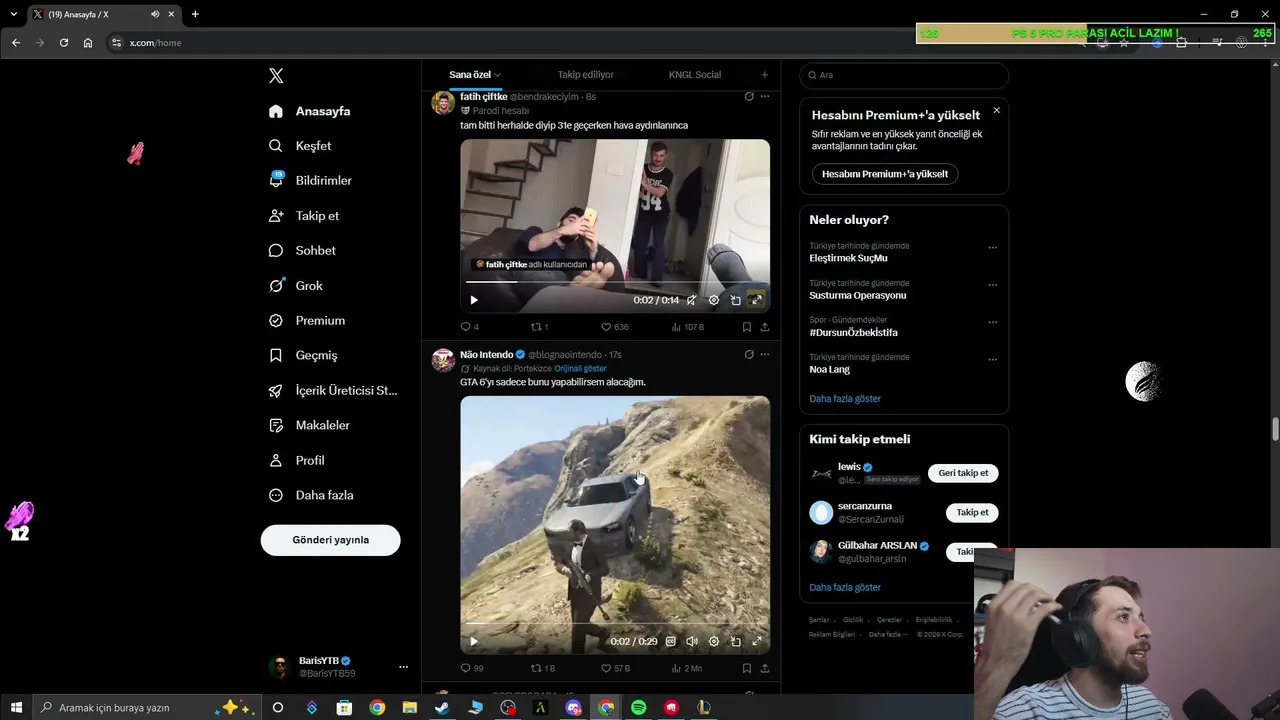This screenshot has width=1280, height=720.
Task: Open Sohbet messages in sidebar
Action: tap(302, 251)
